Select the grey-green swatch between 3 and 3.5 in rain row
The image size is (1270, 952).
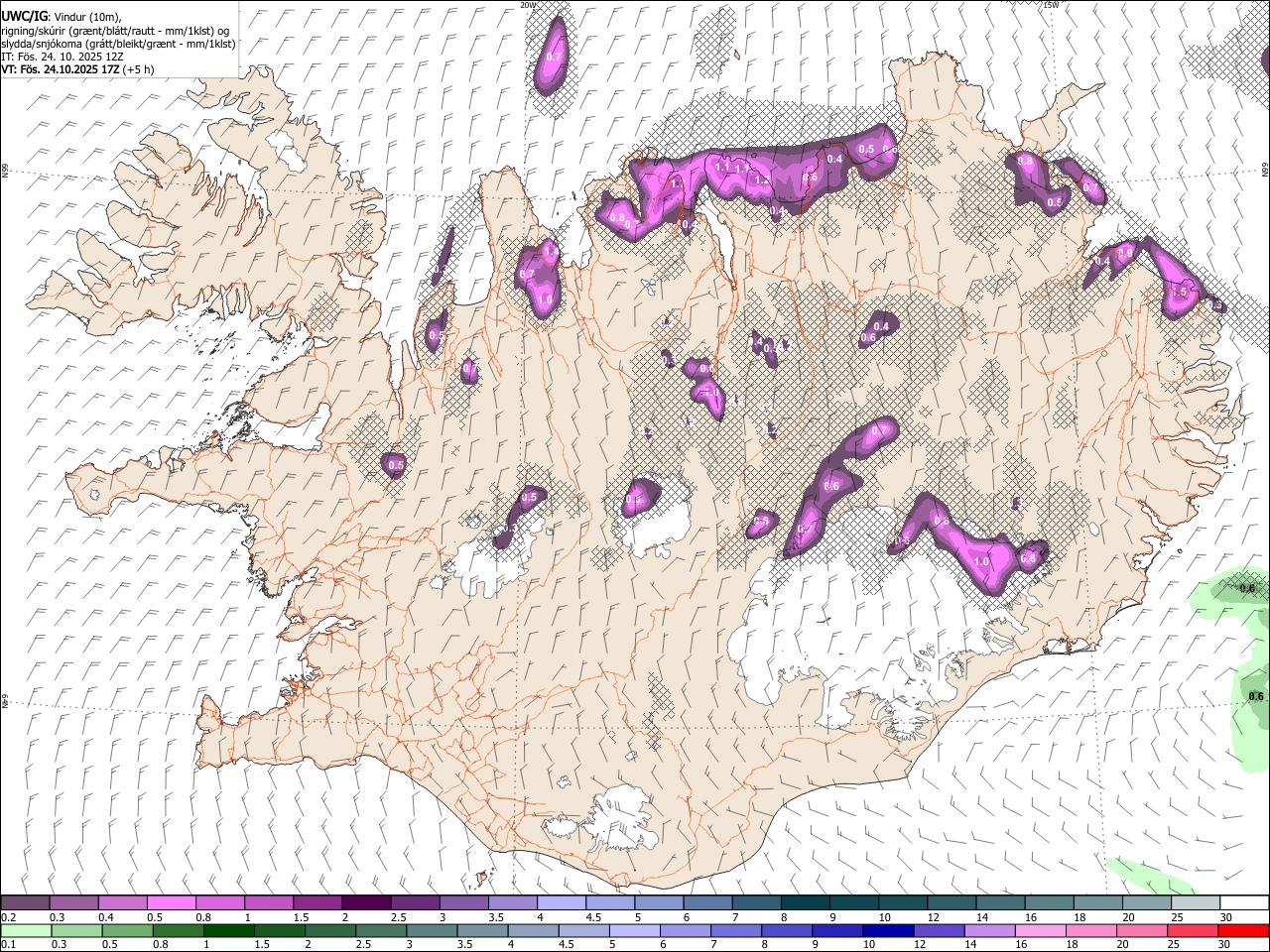coord(432,931)
